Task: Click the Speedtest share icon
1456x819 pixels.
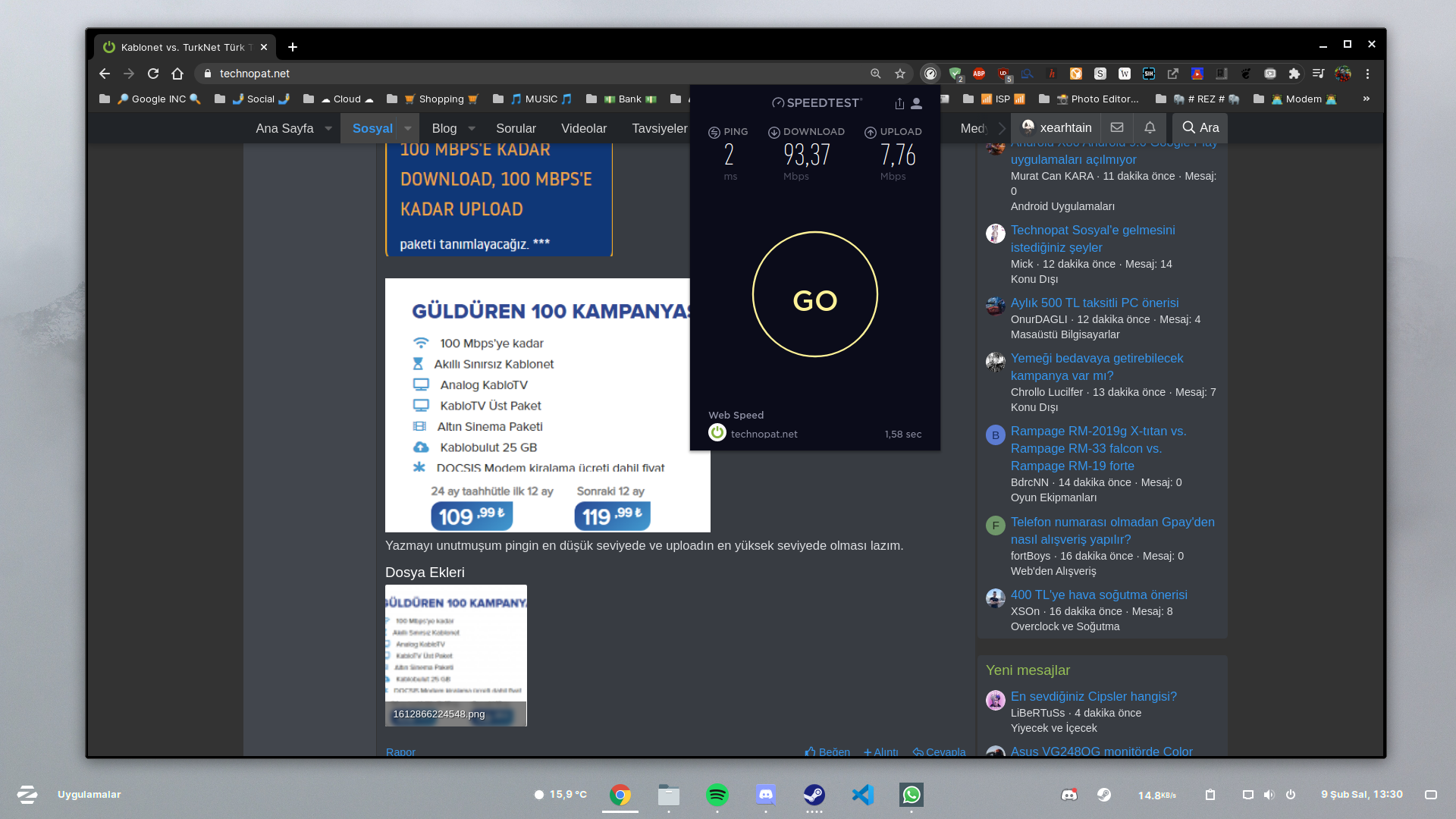Action: coord(899,103)
